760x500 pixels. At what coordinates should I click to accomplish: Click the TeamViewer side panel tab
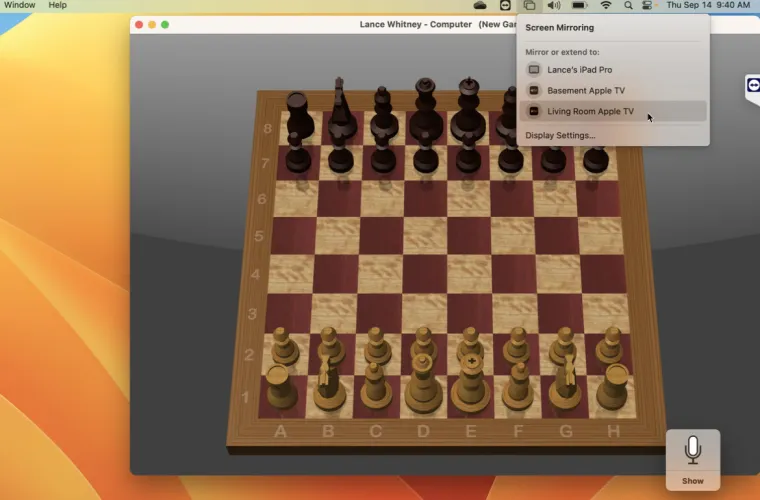click(x=752, y=87)
